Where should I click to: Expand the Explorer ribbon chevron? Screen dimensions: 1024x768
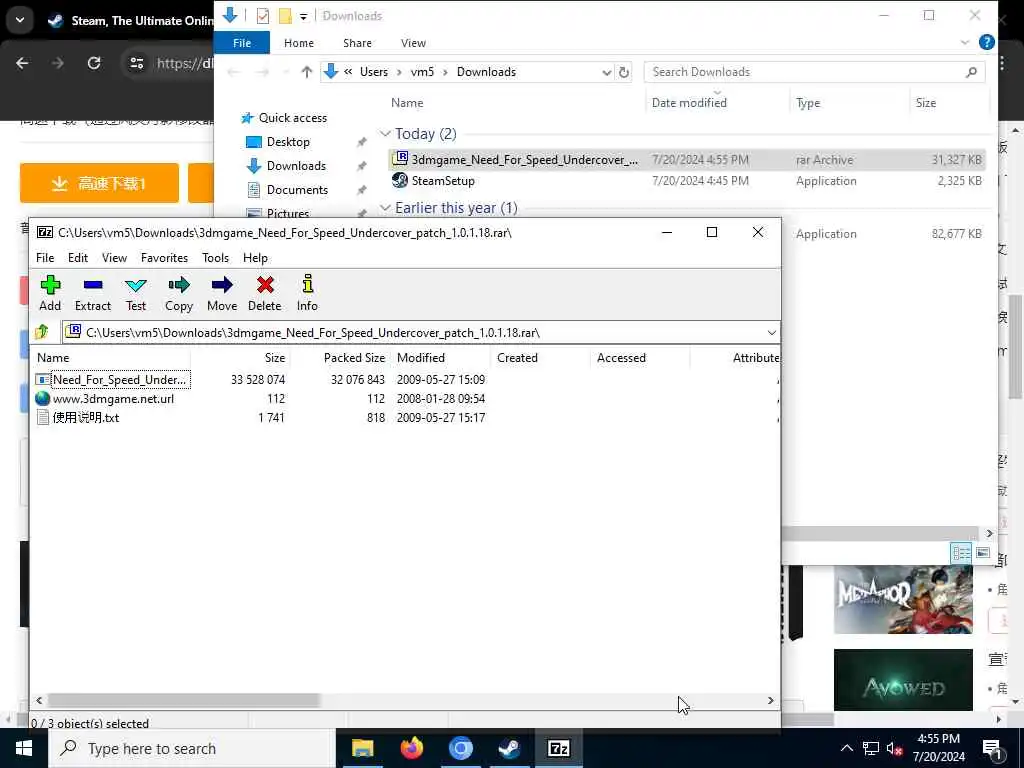(965, 42)
